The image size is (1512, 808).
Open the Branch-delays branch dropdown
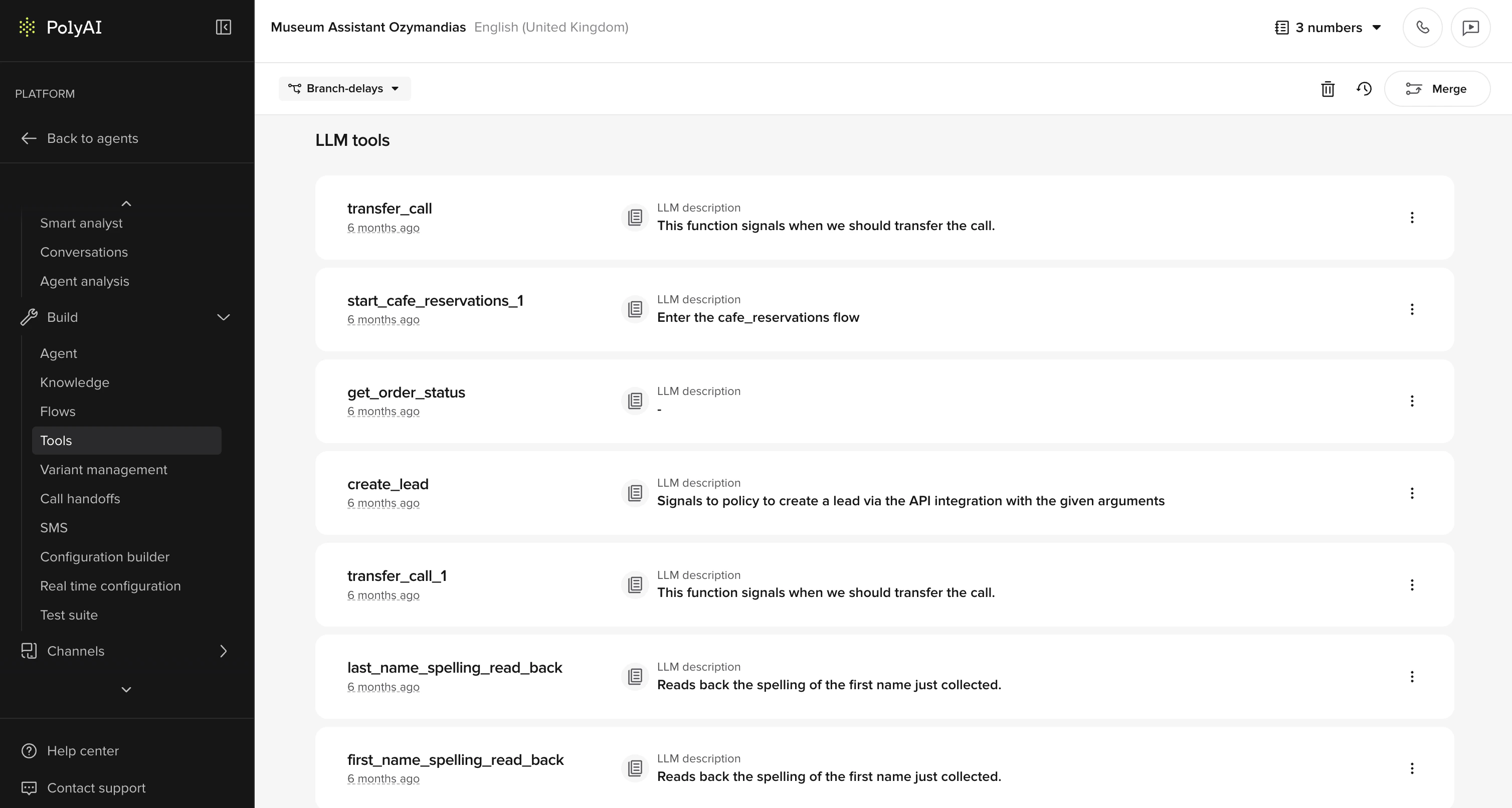[x=344, y=89]
